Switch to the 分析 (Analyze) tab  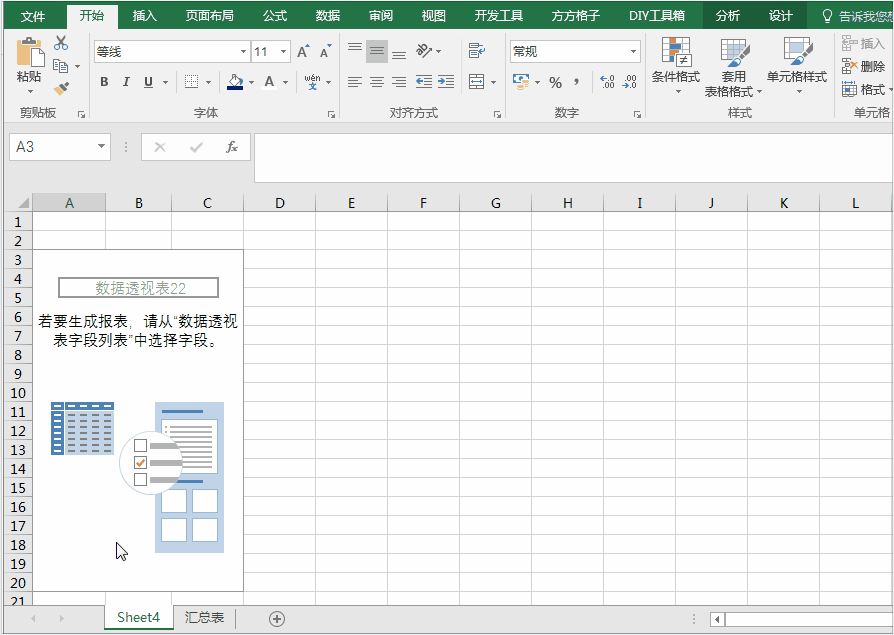tap(728, 16)
